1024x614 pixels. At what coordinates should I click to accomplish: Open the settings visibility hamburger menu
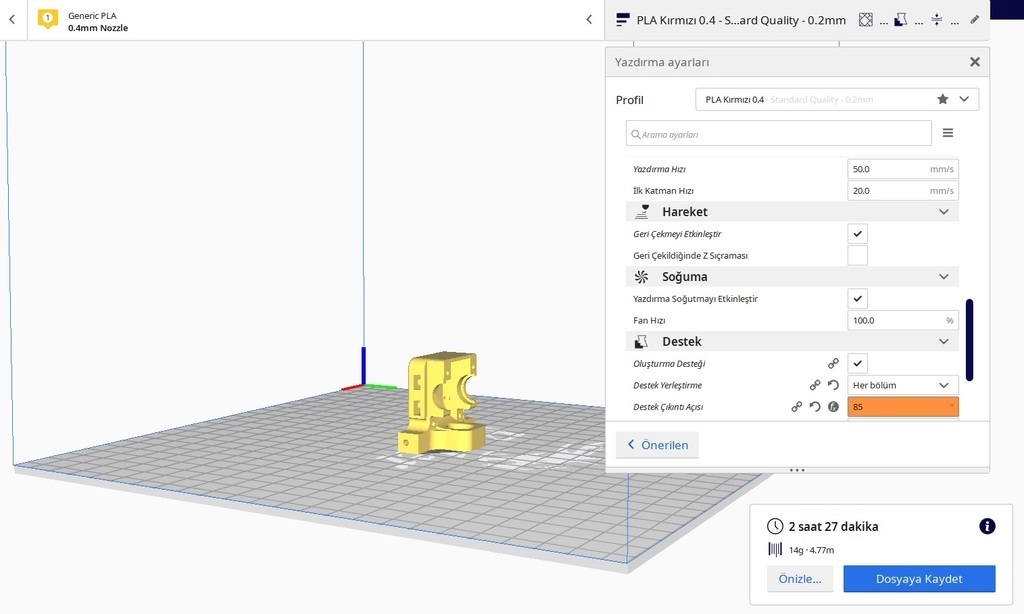coord(948,132)
